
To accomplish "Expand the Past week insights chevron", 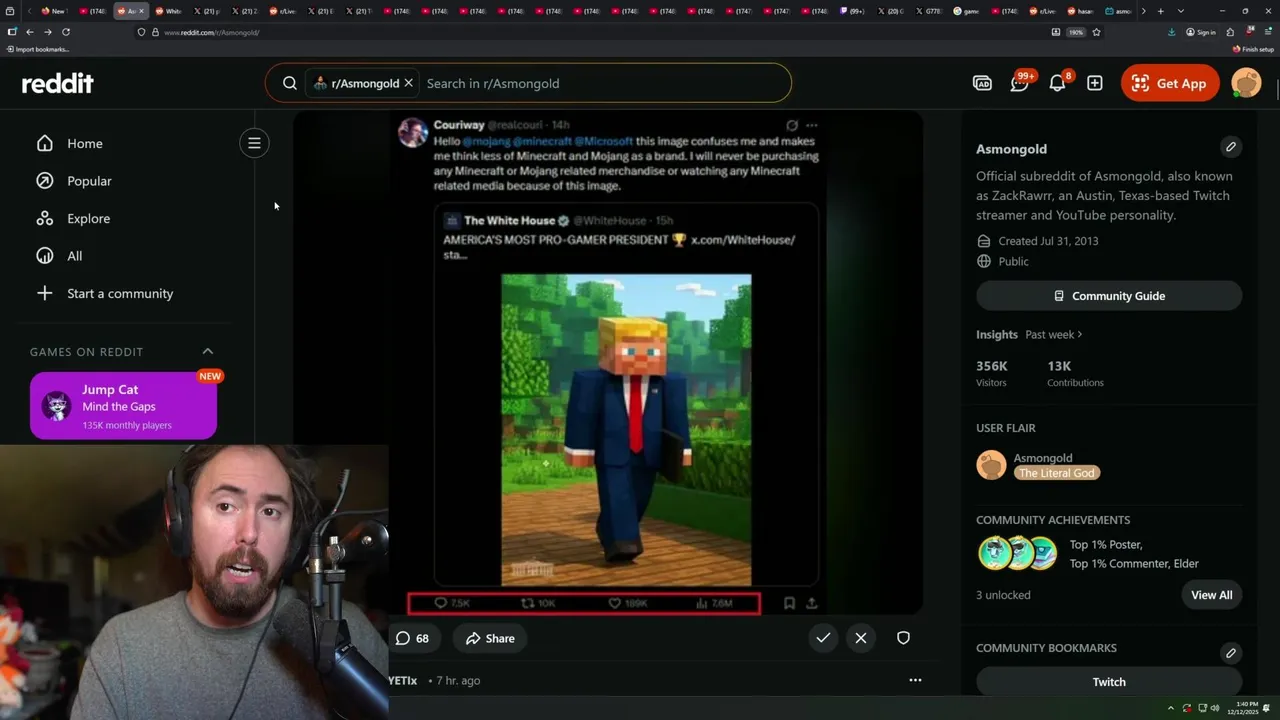I will pos(1080,335).
